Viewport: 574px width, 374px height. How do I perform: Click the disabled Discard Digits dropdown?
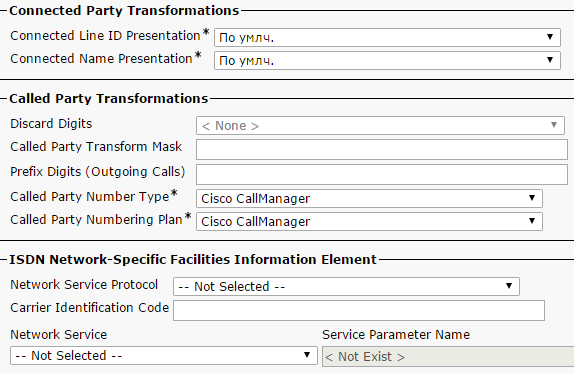[380, 126]
